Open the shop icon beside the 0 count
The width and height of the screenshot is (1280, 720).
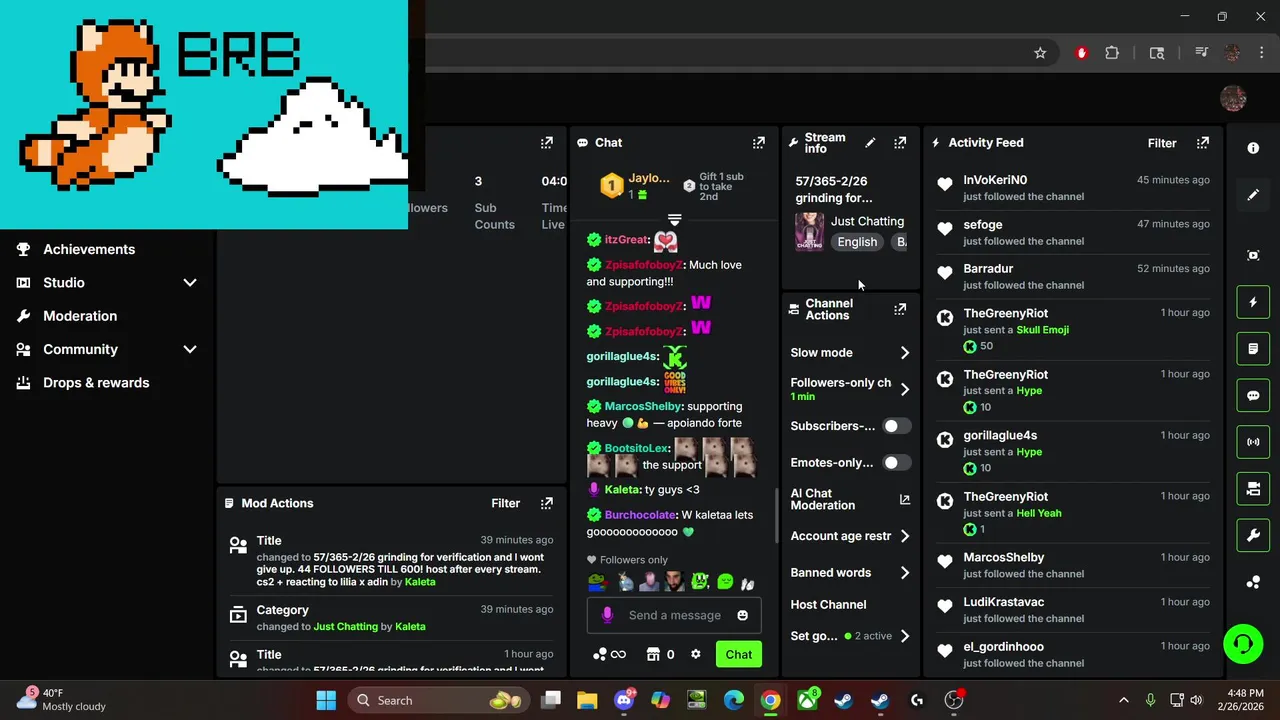tap(653, 654)
